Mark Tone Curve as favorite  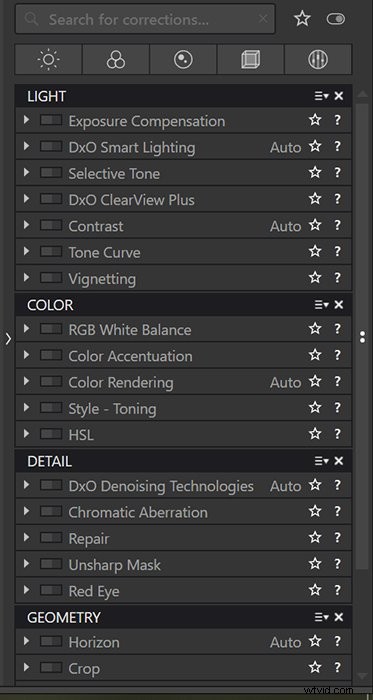click(315, 252)
